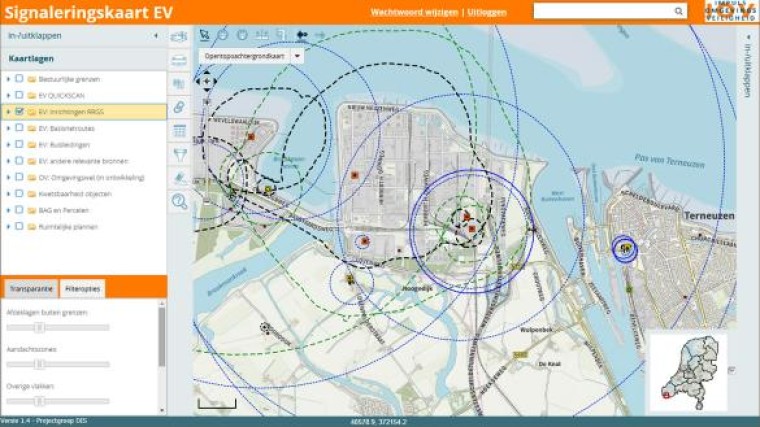Click the map pan navigation control
The image size is (760, 427).
208,80
